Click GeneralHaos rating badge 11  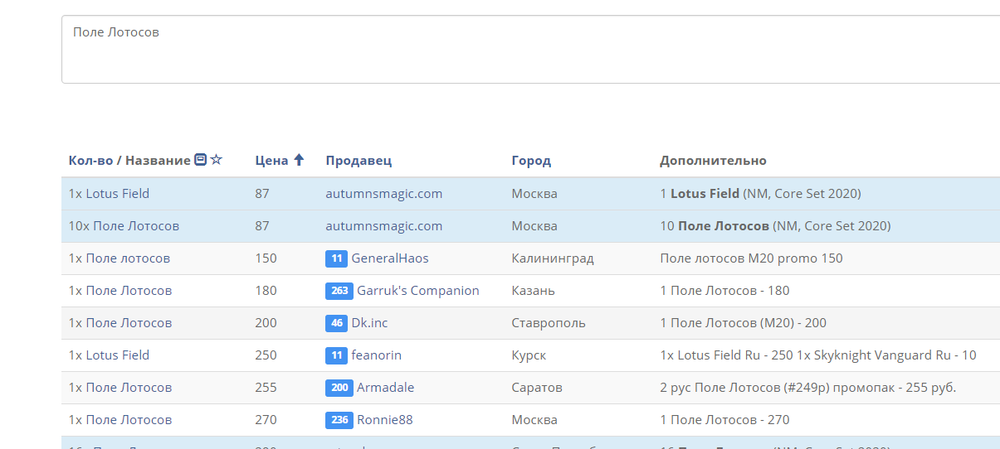pyautogui.click(x=336, y=258)
